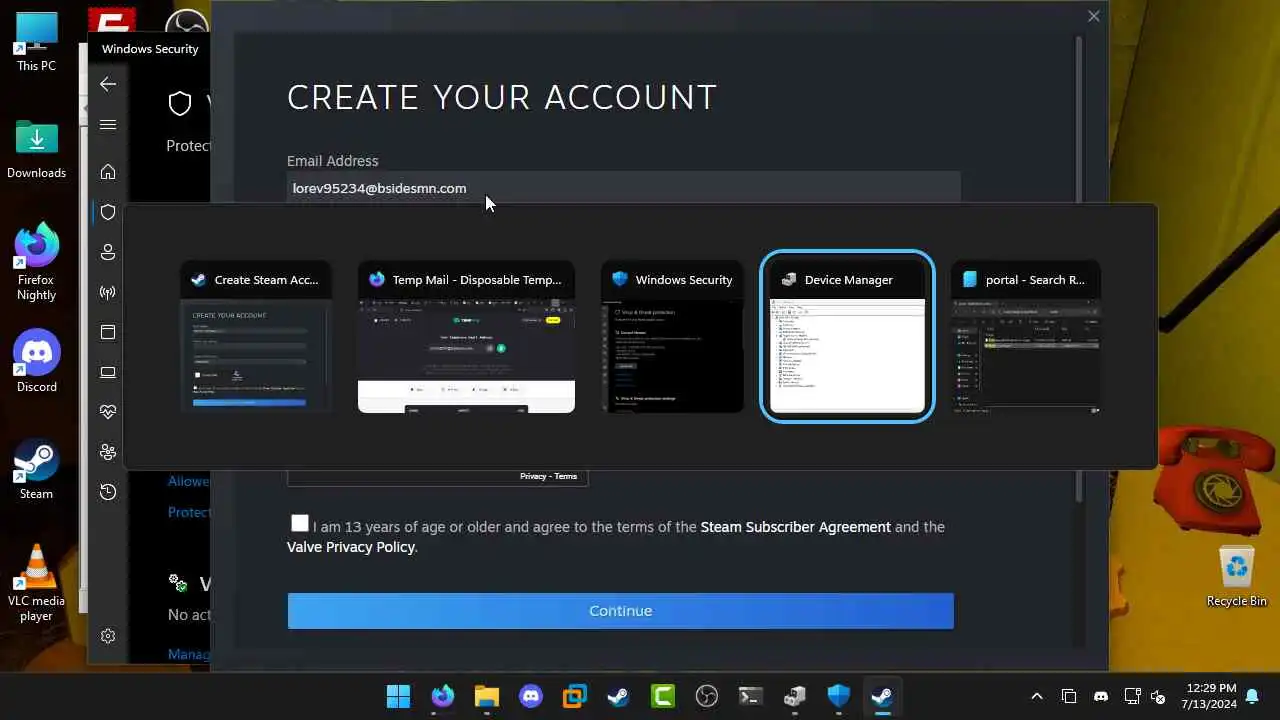Open Windows Start menu
The height and width of the screenshot is (720, 1280).
click(398, 696)
